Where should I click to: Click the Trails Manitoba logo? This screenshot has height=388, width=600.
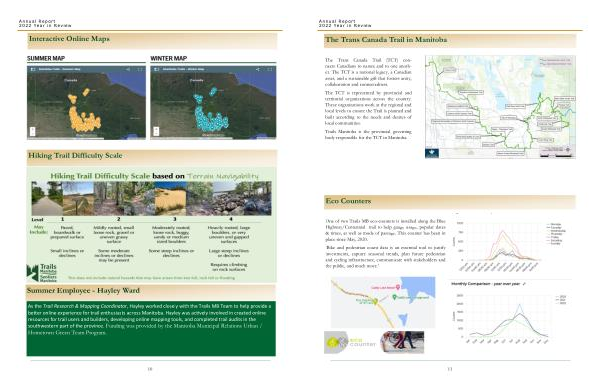[41, 272]
